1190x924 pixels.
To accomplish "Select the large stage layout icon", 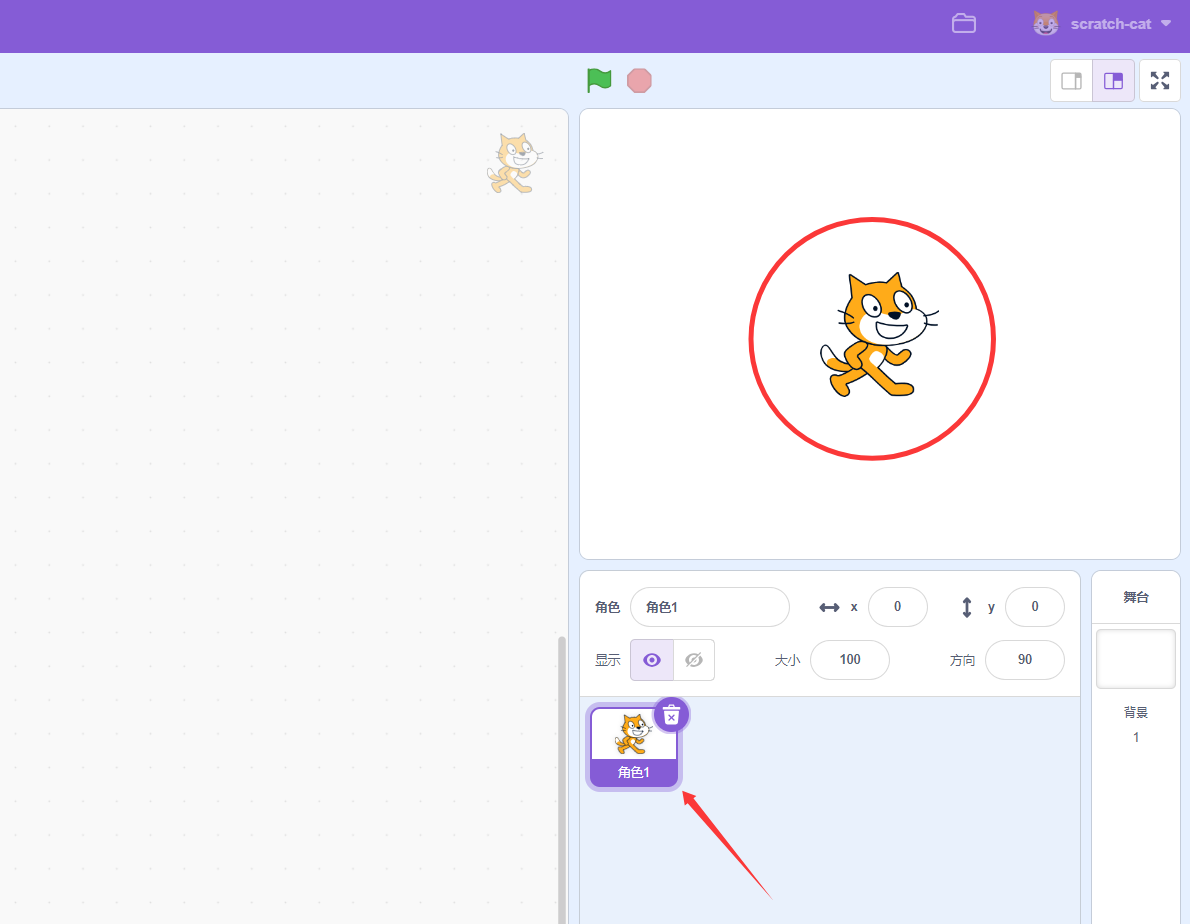I will (x=1113, y=80).
